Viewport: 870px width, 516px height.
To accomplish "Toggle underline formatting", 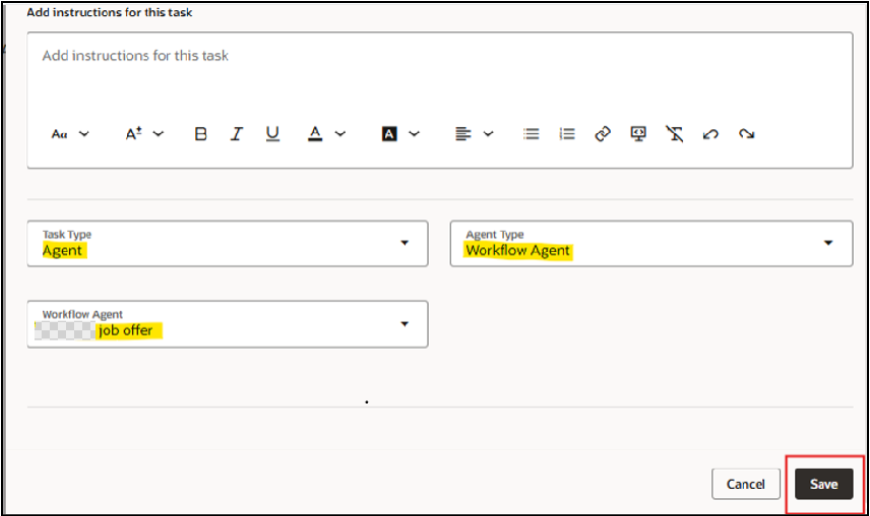I will coord(272,134).
